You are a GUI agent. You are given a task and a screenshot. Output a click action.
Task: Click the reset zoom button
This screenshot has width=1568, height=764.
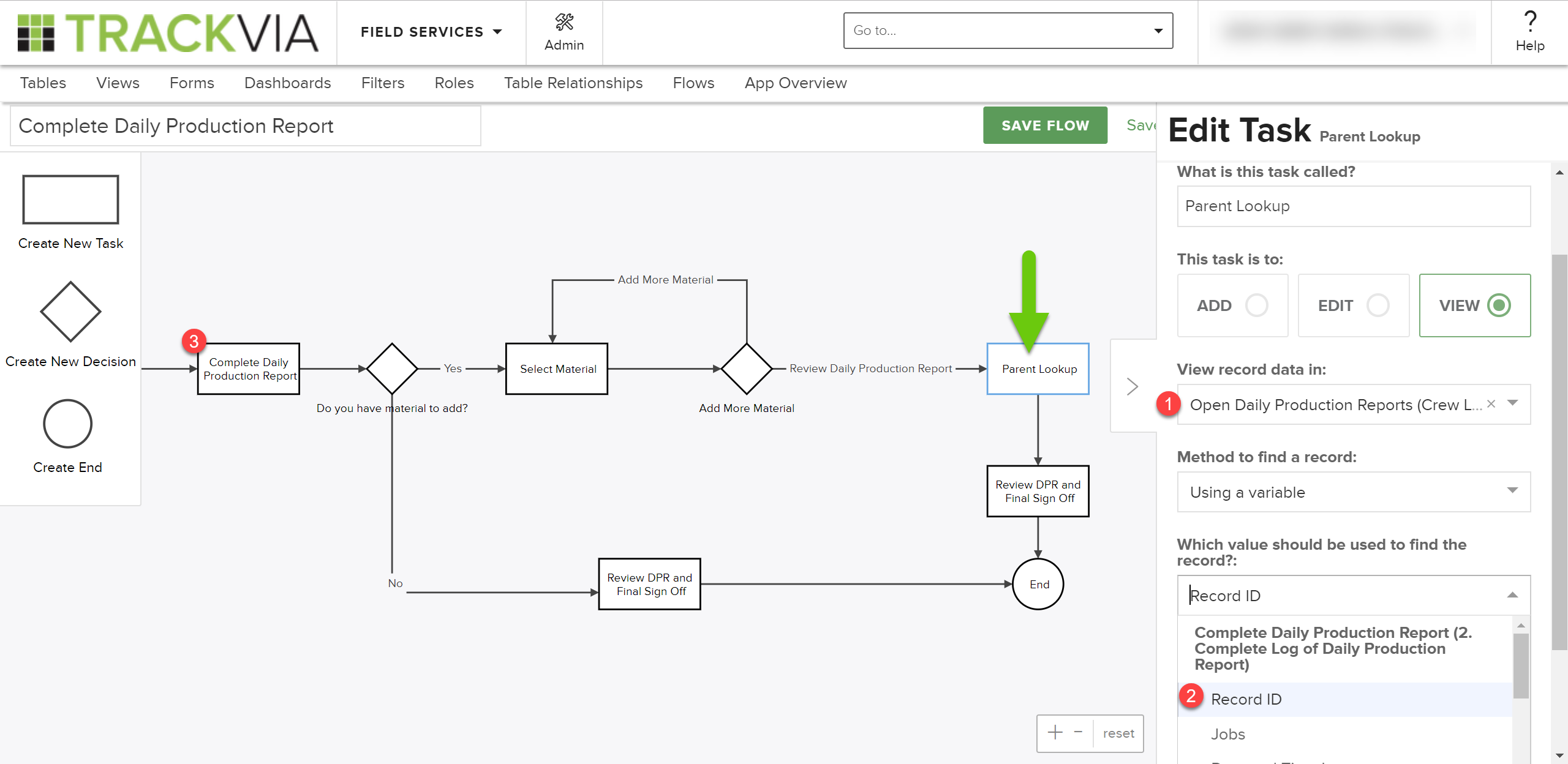[1118, 733]
